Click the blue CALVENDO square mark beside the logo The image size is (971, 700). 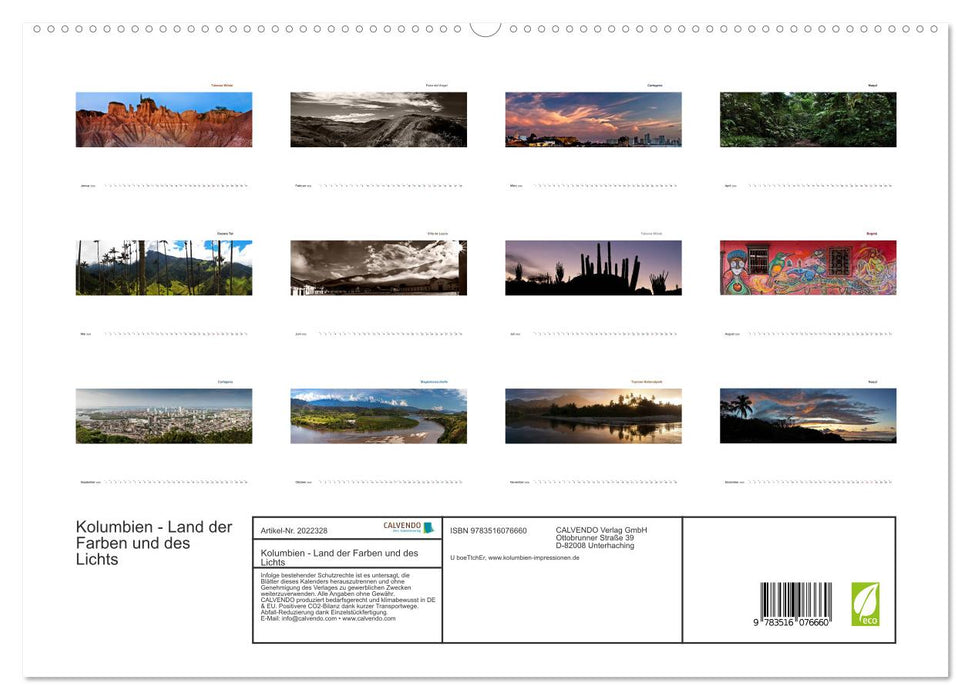pos(428,528)
